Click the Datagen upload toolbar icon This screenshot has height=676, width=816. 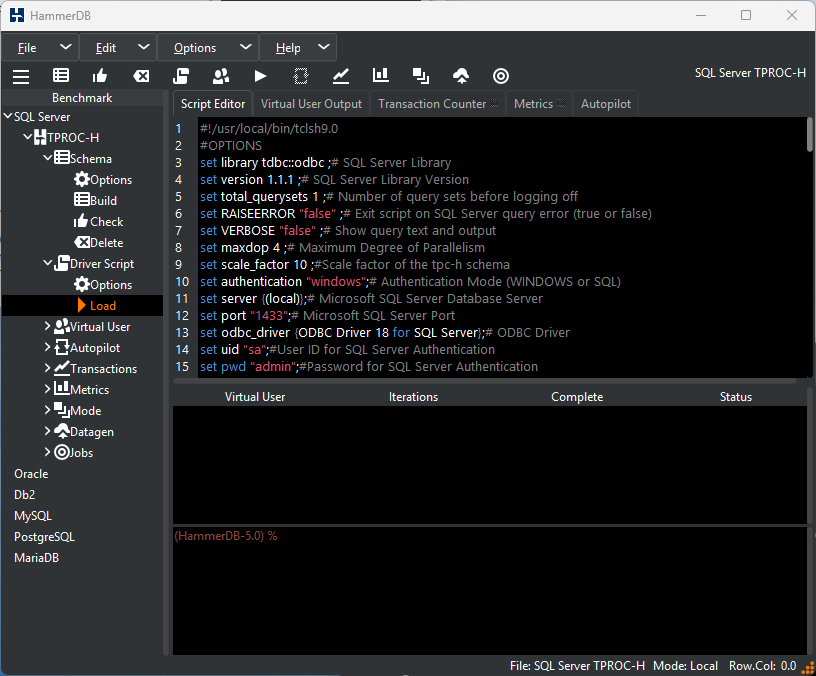461,76
